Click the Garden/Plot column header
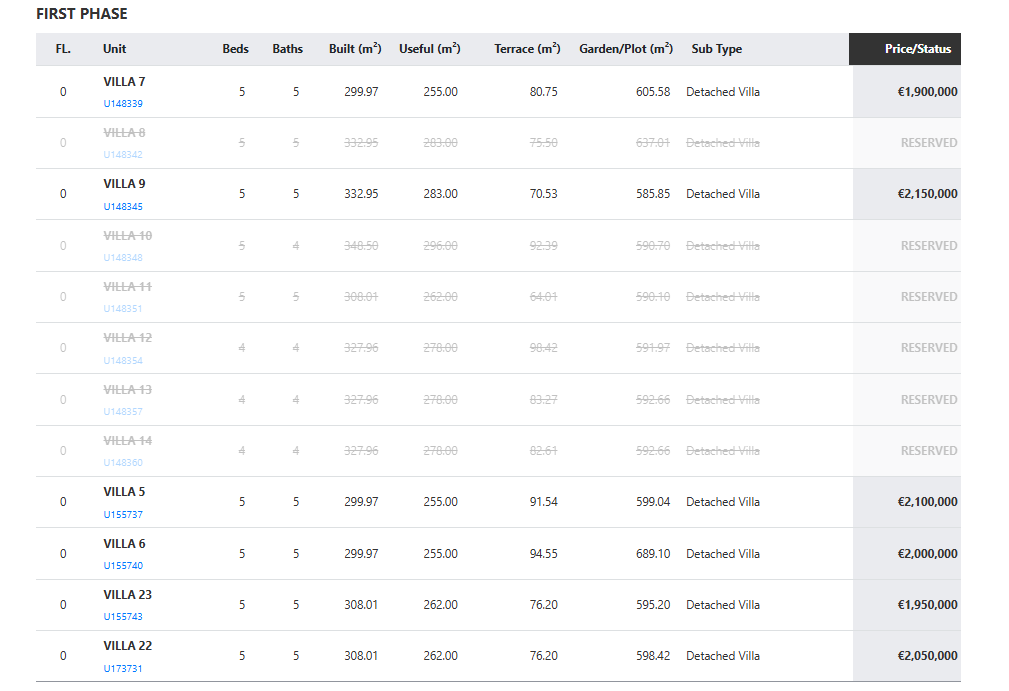The image size is (1009, 691). pyautogui.click(x=626, y=49)
